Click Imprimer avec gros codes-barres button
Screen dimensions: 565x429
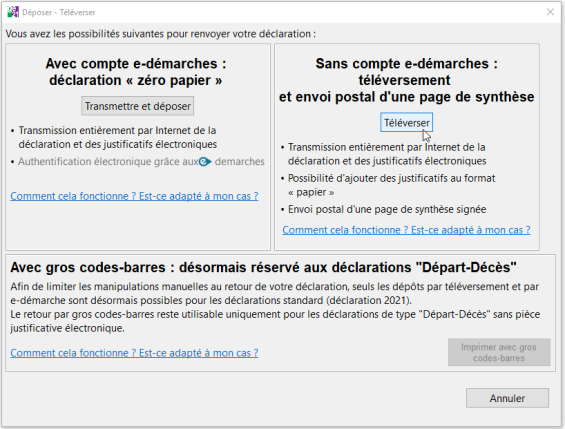pos(499,352)
